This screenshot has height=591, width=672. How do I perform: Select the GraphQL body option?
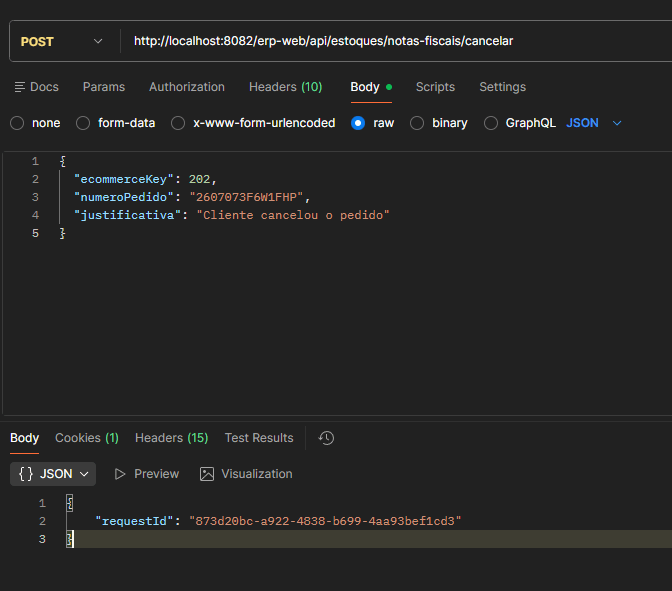point(491,123)
